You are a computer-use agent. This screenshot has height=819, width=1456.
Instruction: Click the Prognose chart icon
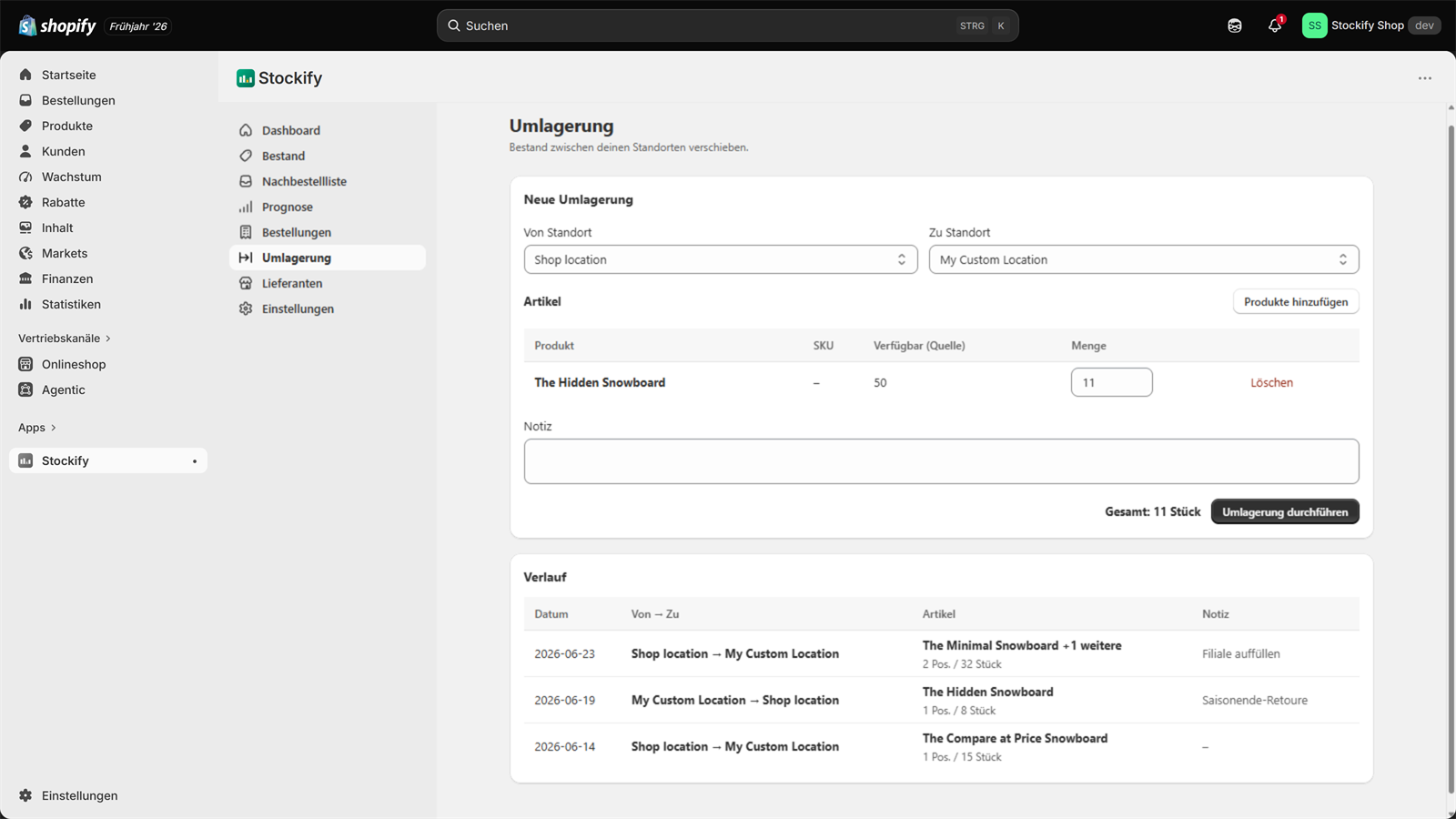click(246, 207)
